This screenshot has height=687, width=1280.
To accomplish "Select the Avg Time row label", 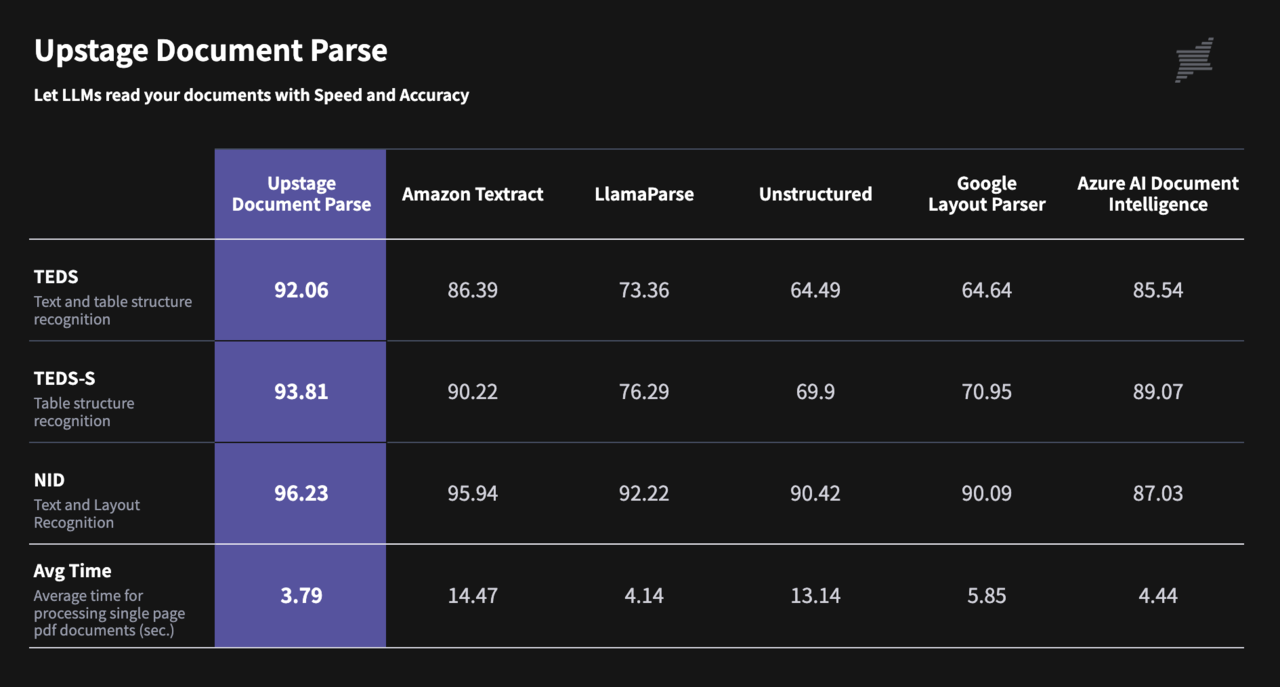I will 72,571.
